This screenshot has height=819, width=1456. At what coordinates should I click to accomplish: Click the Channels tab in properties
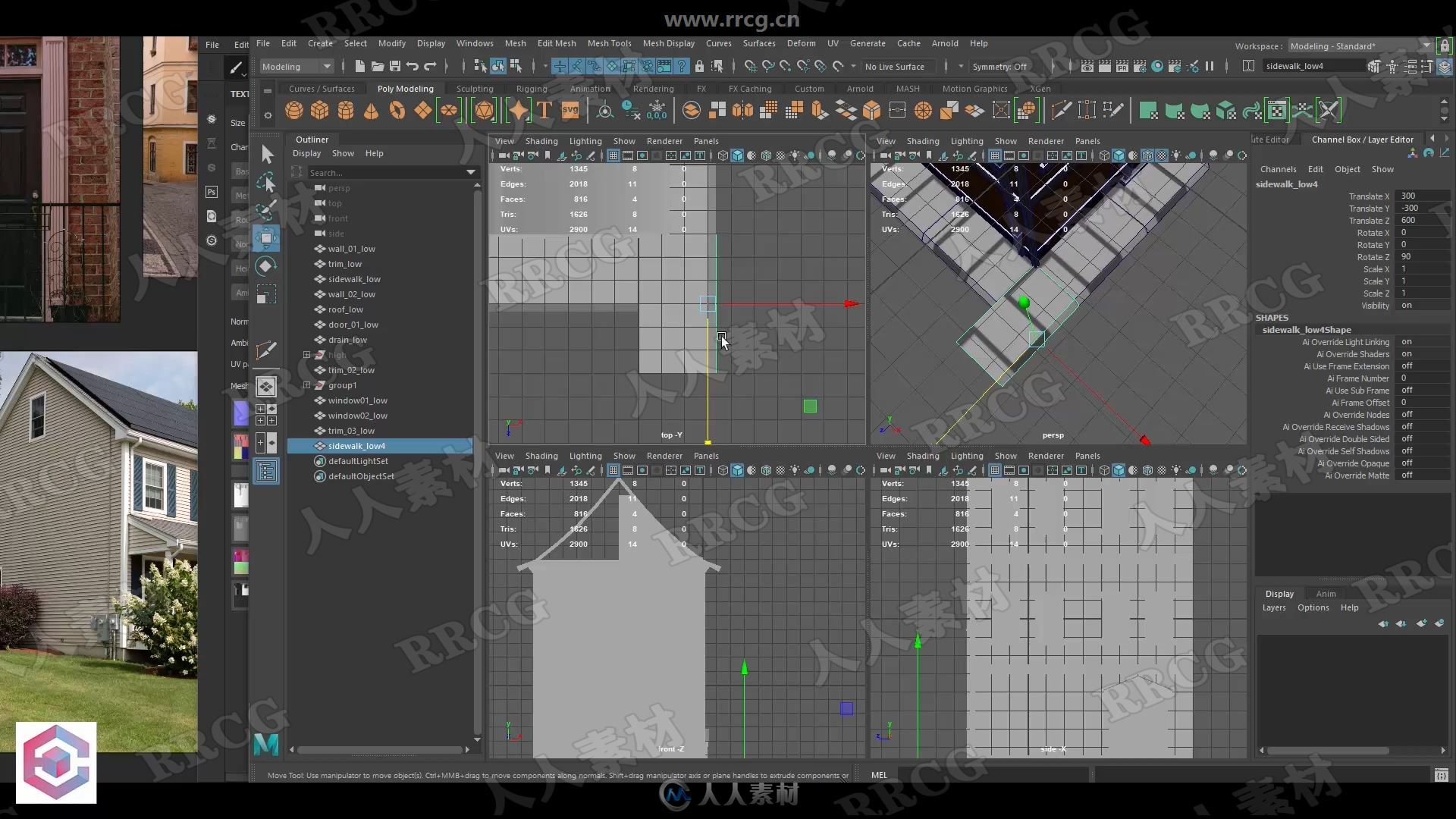1278,168
